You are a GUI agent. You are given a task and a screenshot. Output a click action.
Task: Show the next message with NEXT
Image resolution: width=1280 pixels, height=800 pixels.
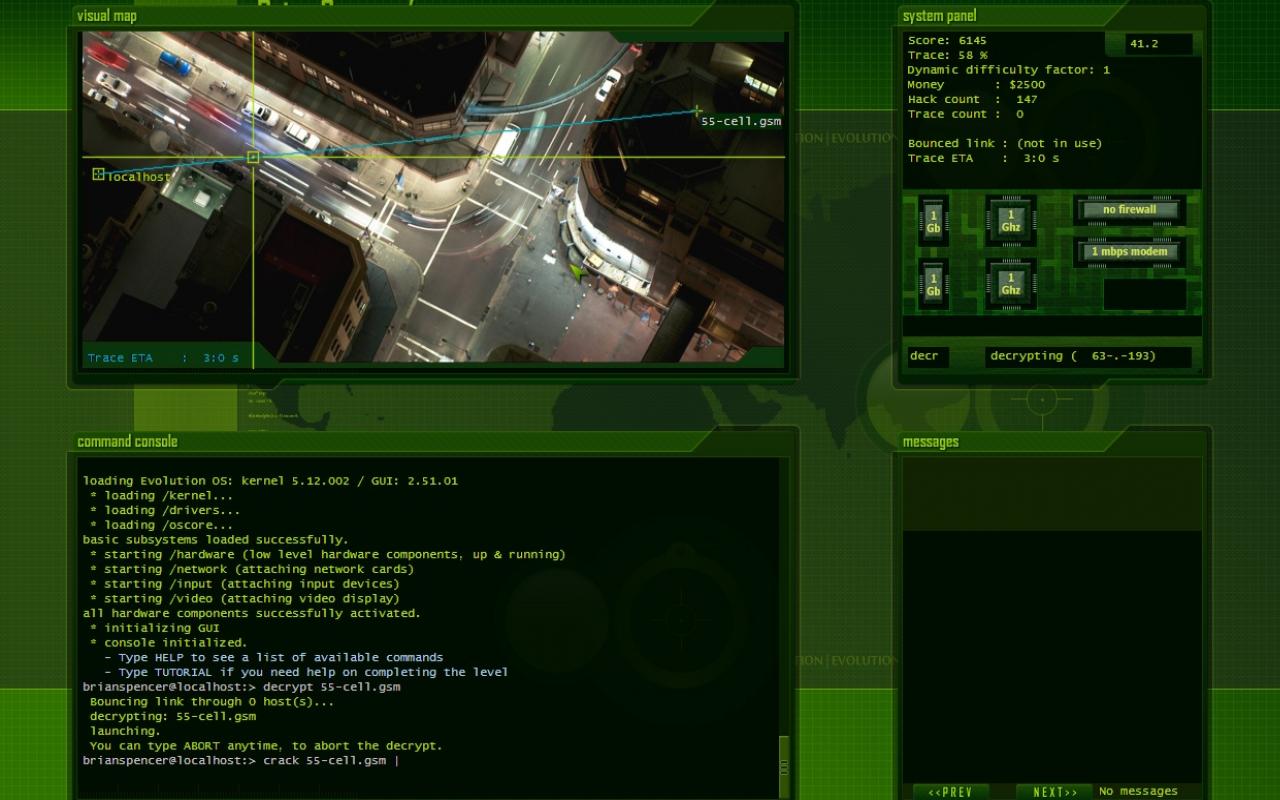coord(1055,792)
